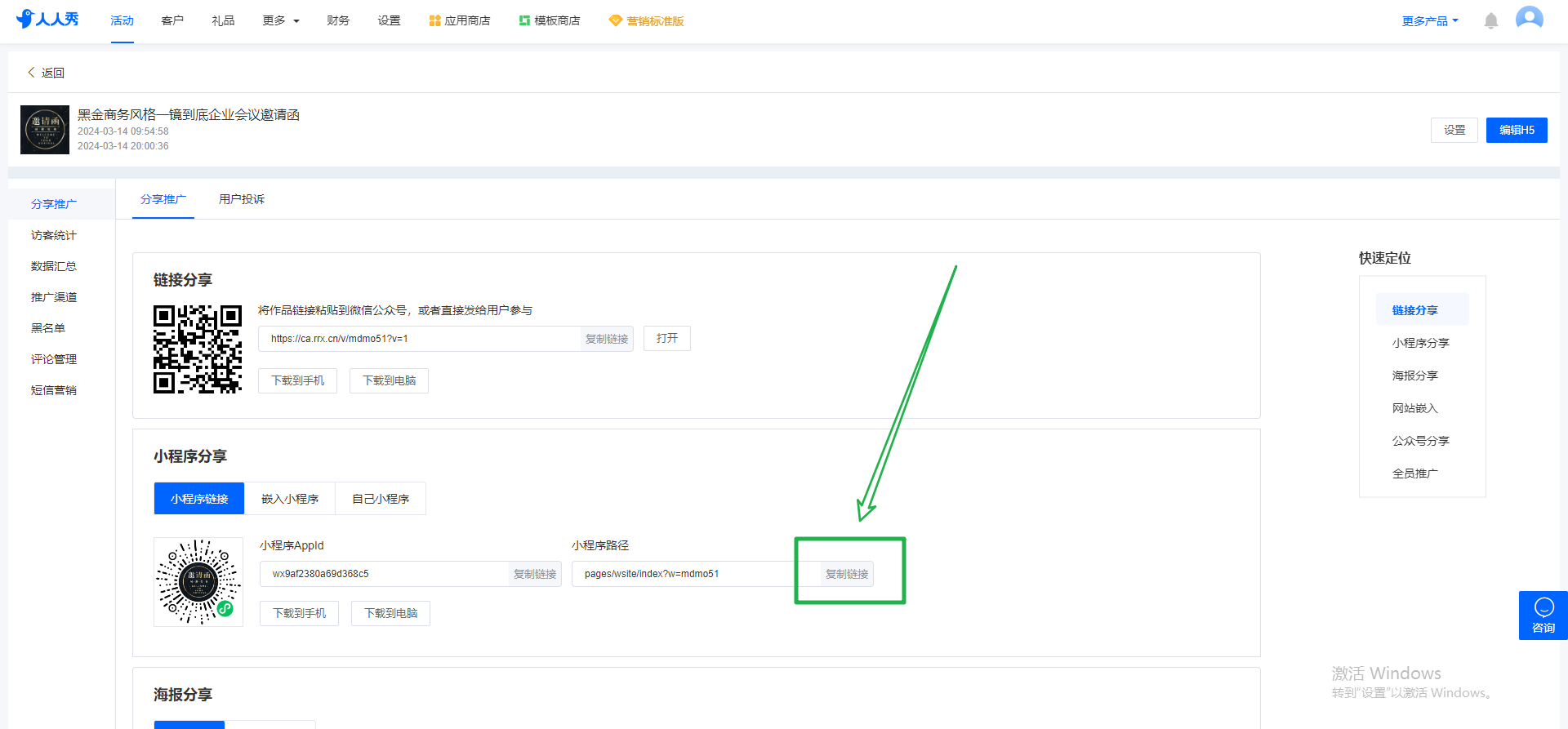Copy the ca.rrx.cn share link
Screen dimensions: 1568x729
pos(607,339)
